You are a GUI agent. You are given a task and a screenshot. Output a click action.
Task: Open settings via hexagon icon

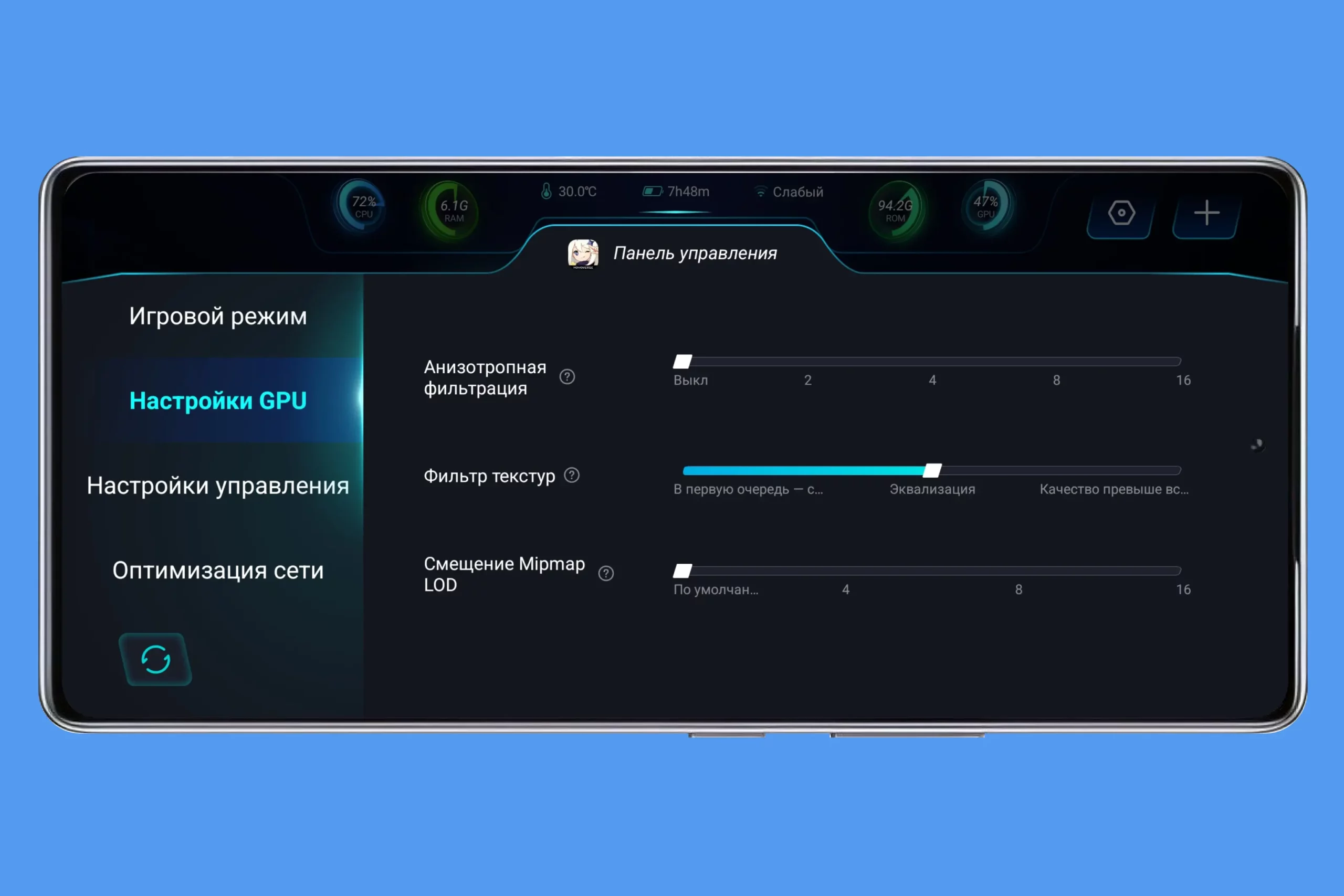click(1121, 213)
